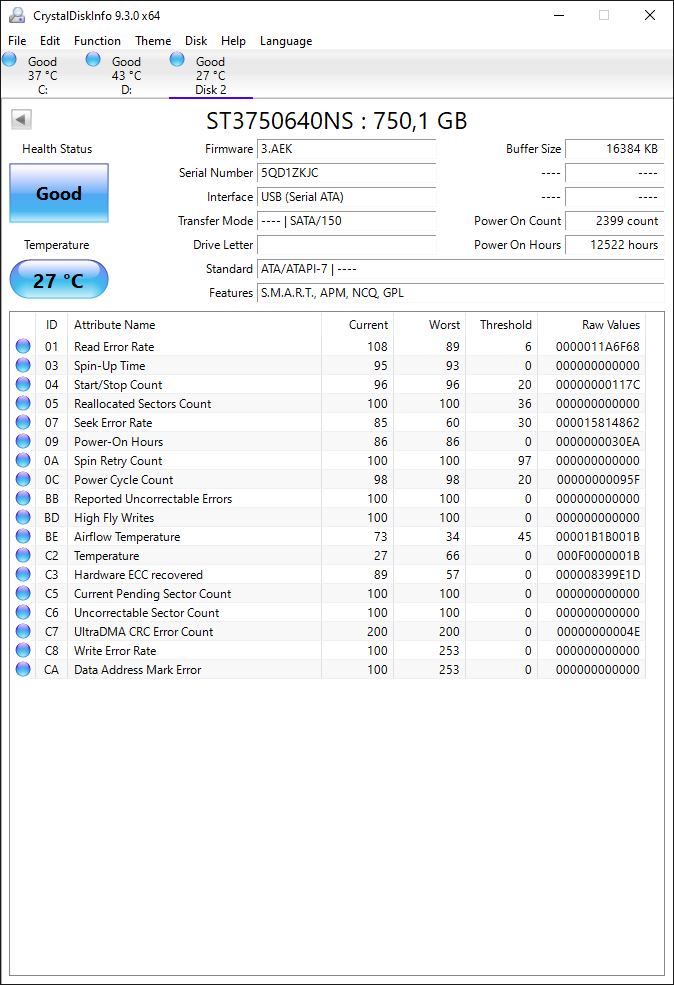Click status icon for Data Address Mark Error
The width and height of the screenshot is (674, 985).
click(x=23, y=670)
